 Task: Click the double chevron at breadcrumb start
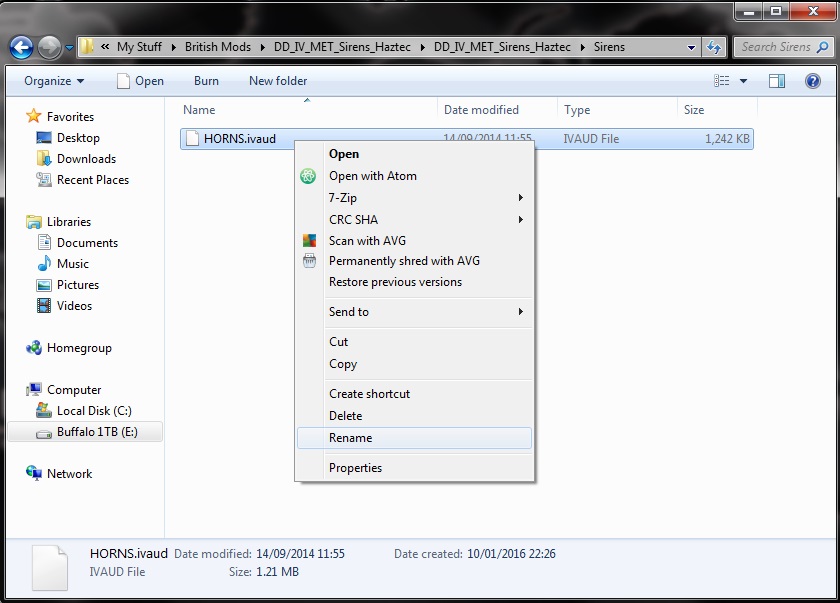(x=105, y=47)
